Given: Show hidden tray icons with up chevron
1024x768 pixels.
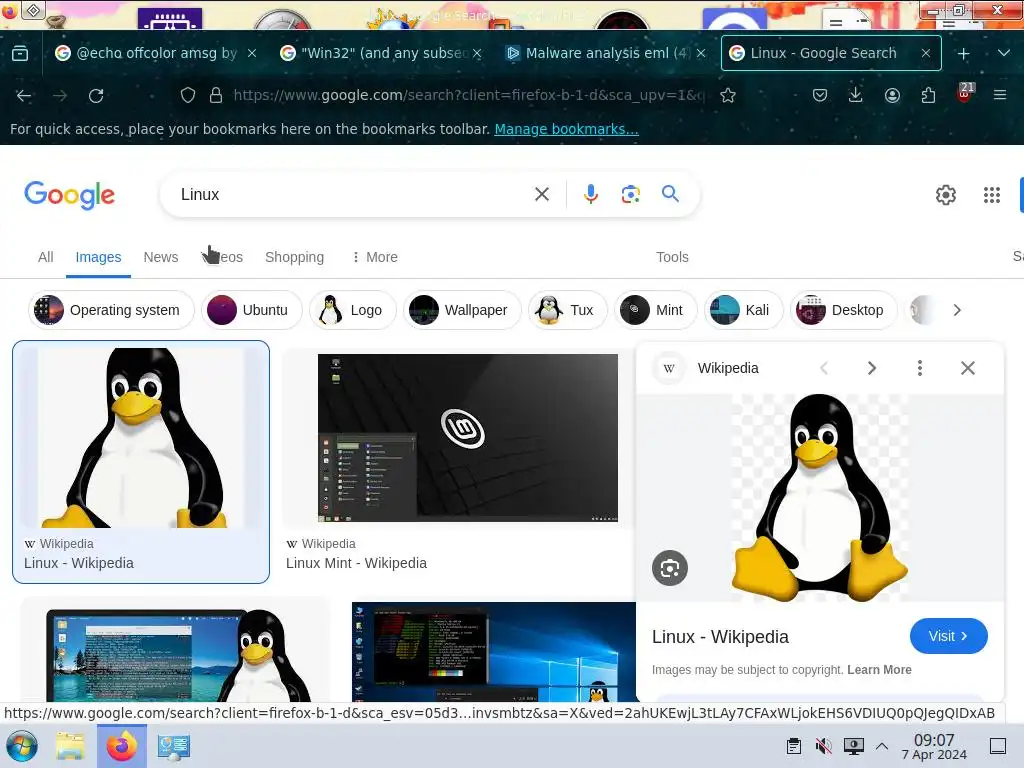Looking at the screenshot, I should click(x=882, y=746).
